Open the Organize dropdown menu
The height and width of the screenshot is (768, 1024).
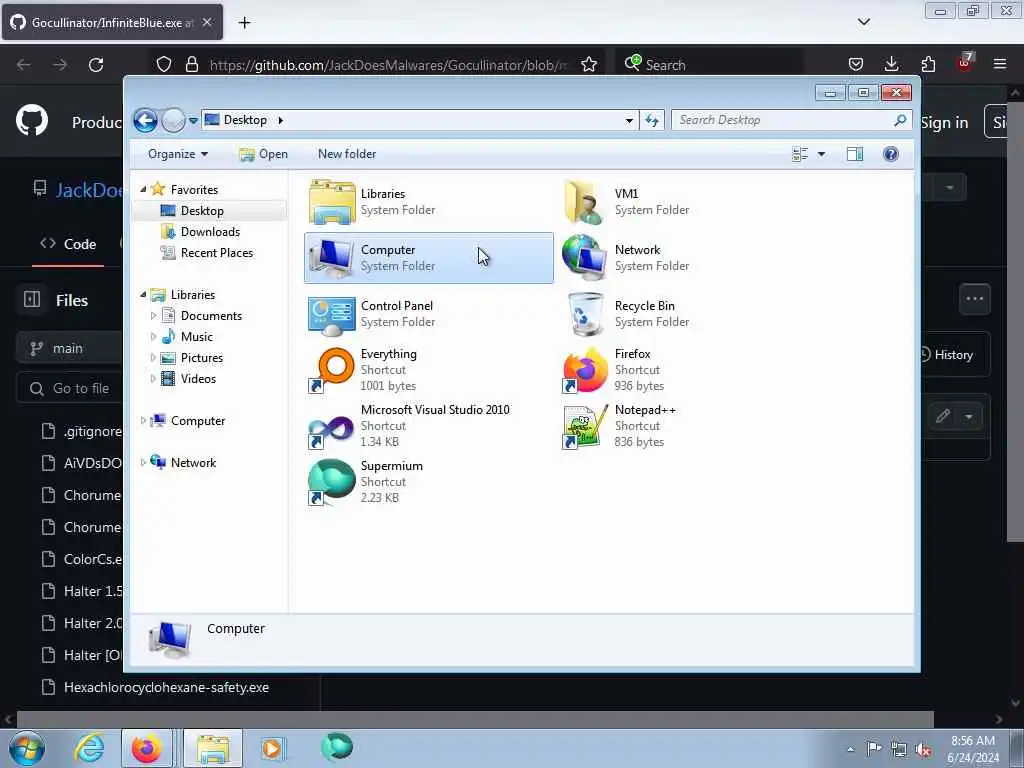[178, 154]
